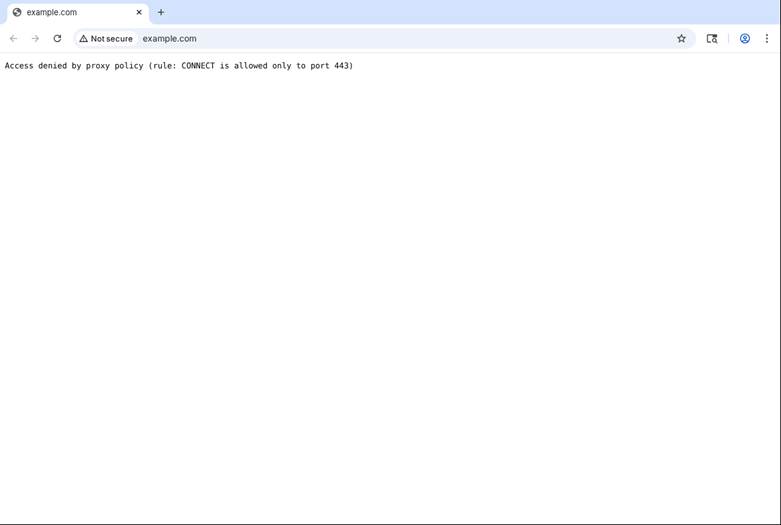781x525 pixels.
Task: Open the profile avatar menu
Action: [745, 38]
